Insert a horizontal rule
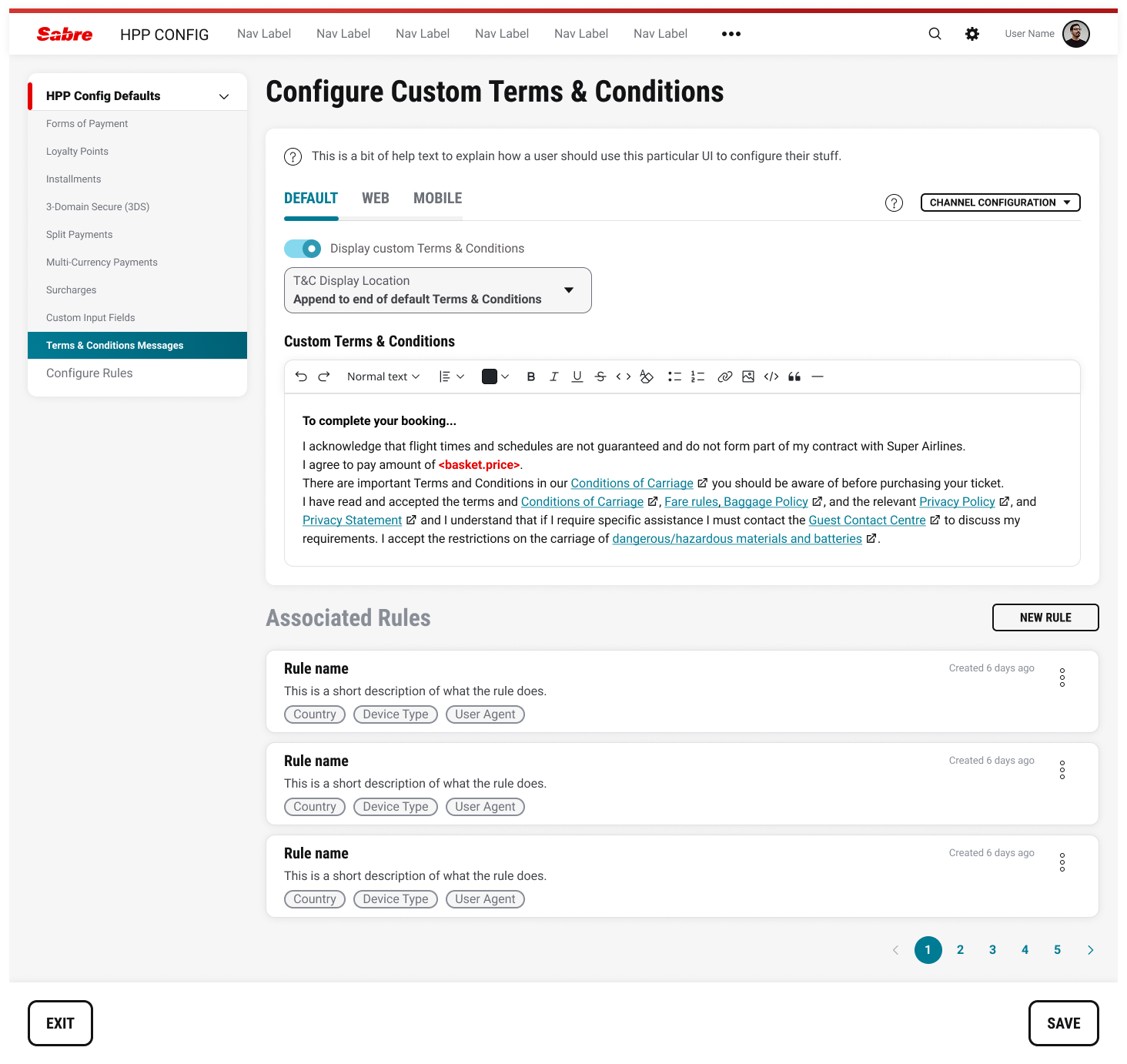This screenshot has height=1064, width=1127. (x=818, y=376)
